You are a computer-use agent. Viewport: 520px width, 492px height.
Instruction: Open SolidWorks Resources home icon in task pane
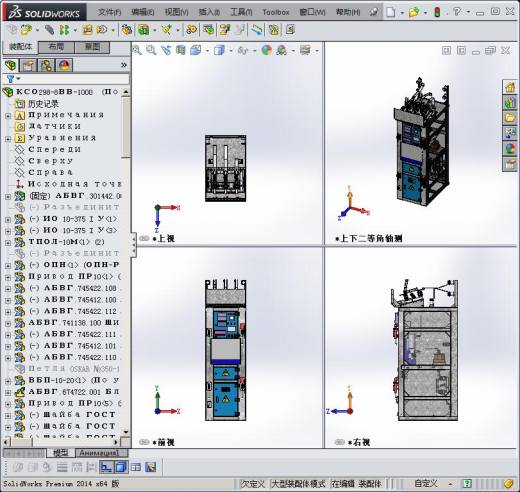[x=510, y=87]
